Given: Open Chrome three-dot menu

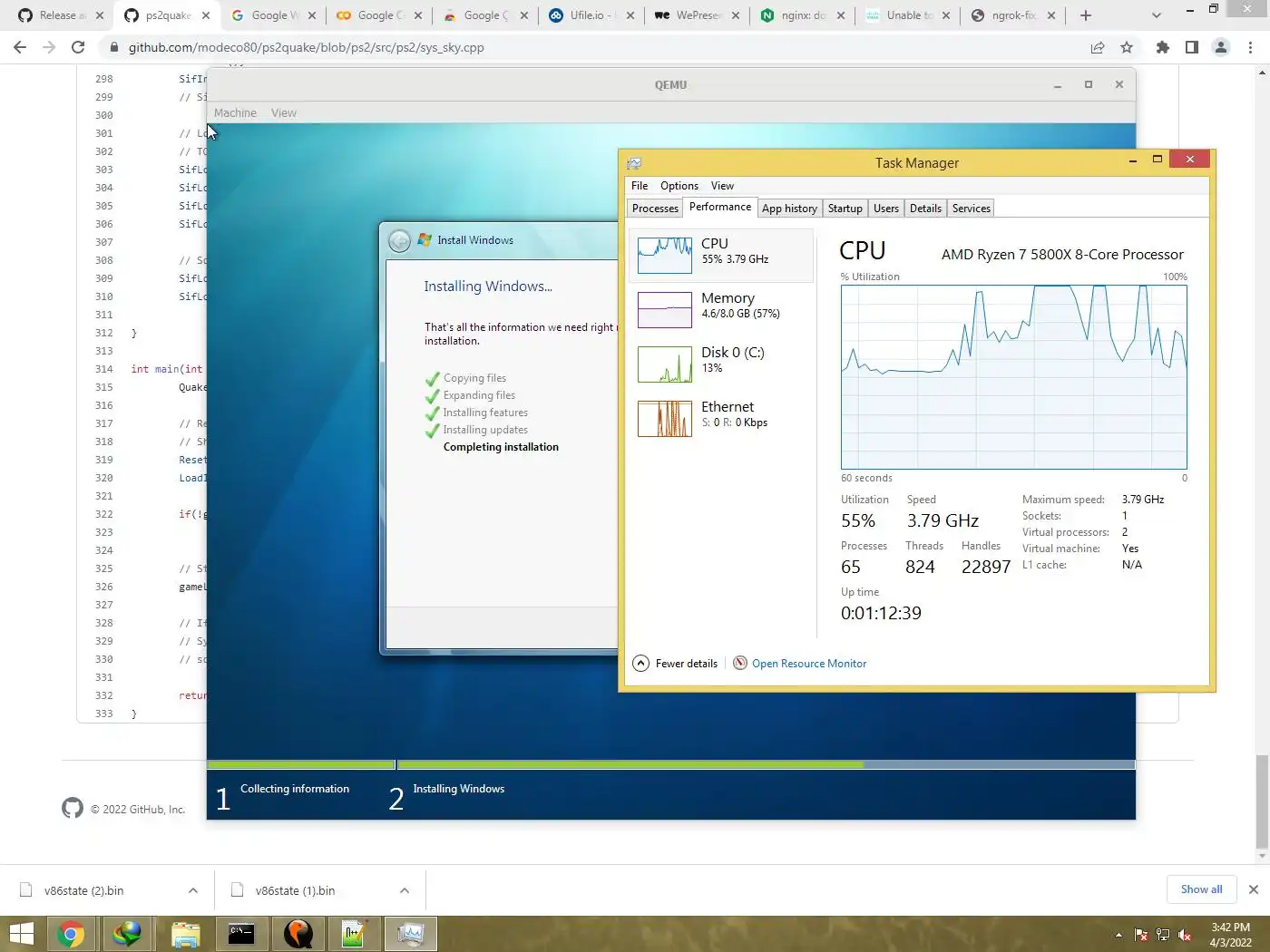Looking at the screenshot, I should click(x=1251, y=47).
